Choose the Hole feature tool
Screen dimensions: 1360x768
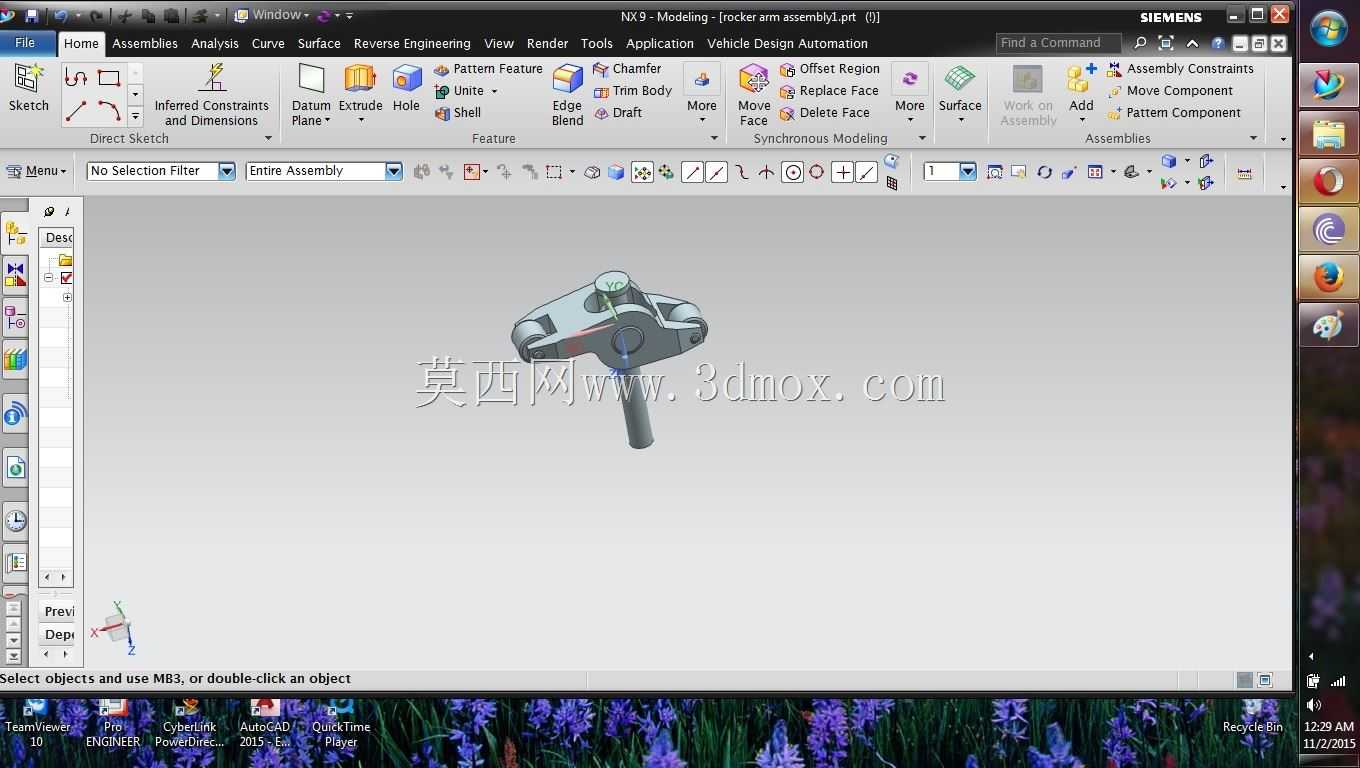click(406, 88)
